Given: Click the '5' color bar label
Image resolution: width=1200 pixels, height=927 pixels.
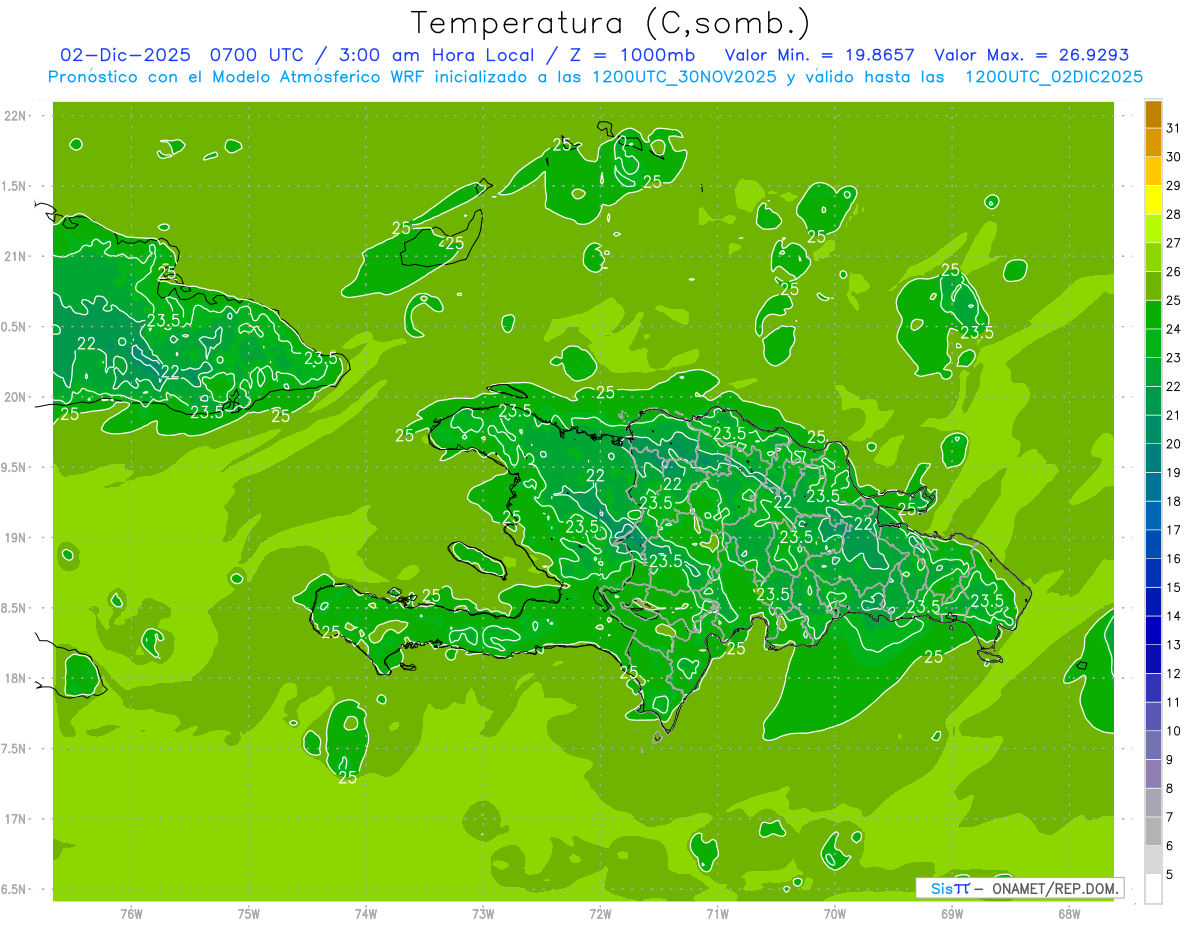Looking at the screenshot, I should (x=1170, y=874).
